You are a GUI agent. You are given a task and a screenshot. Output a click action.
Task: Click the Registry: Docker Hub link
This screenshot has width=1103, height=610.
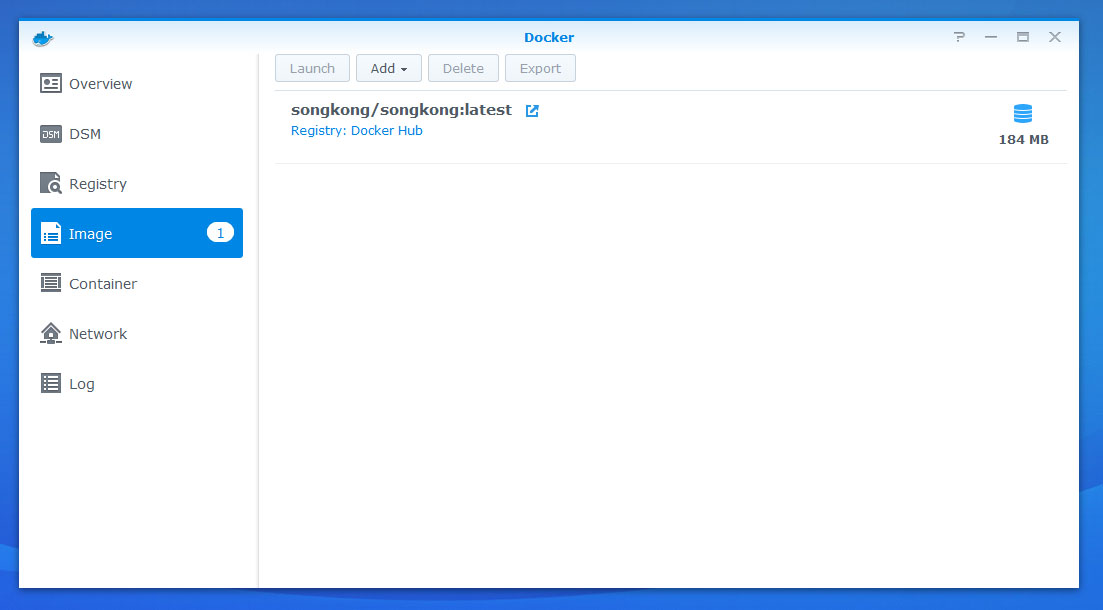[x=357, y=130]
